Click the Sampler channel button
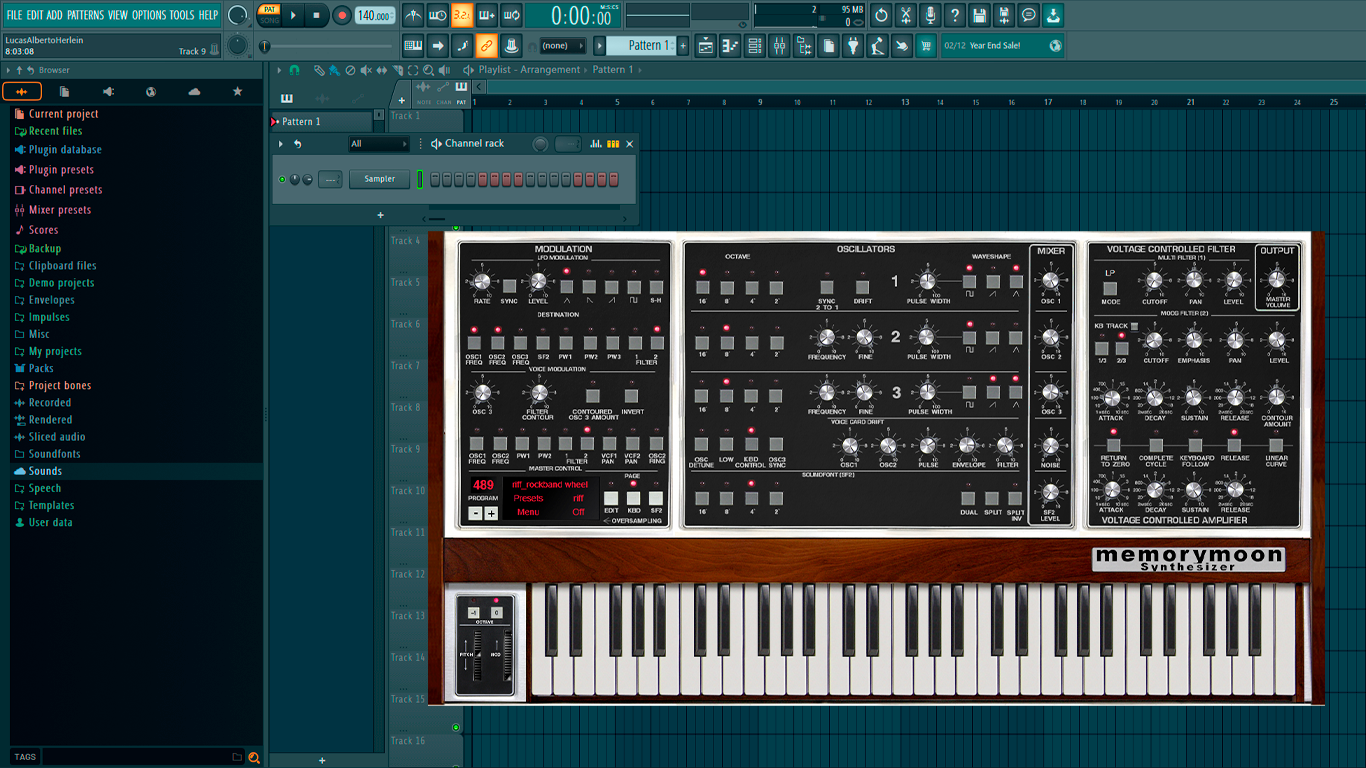This screenshot has height=768, width=1366. [x=380, y=179]
